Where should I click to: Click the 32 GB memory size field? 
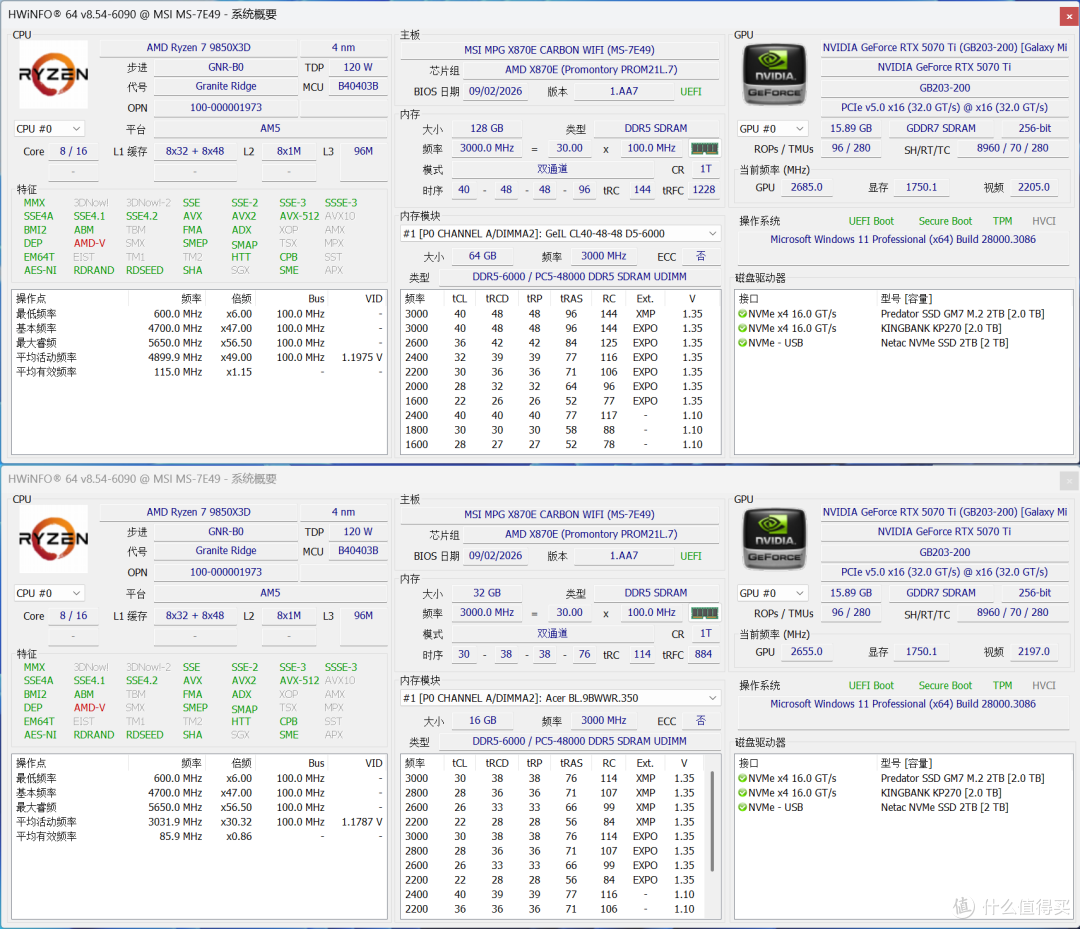(487, 593)
